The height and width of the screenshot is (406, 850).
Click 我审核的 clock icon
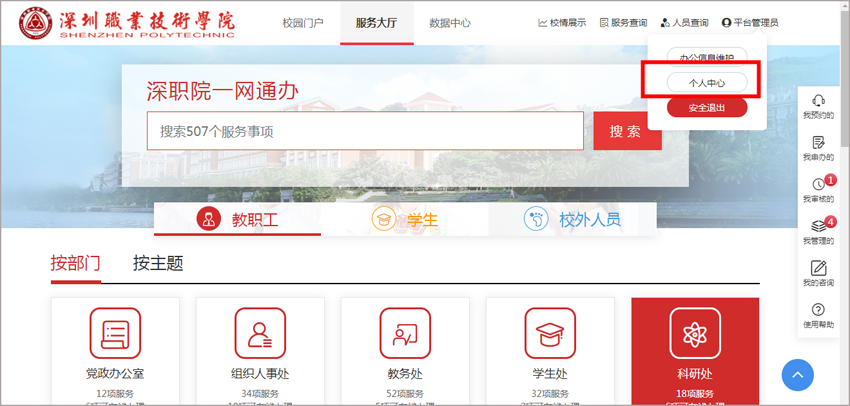click(x=818, y=185)
